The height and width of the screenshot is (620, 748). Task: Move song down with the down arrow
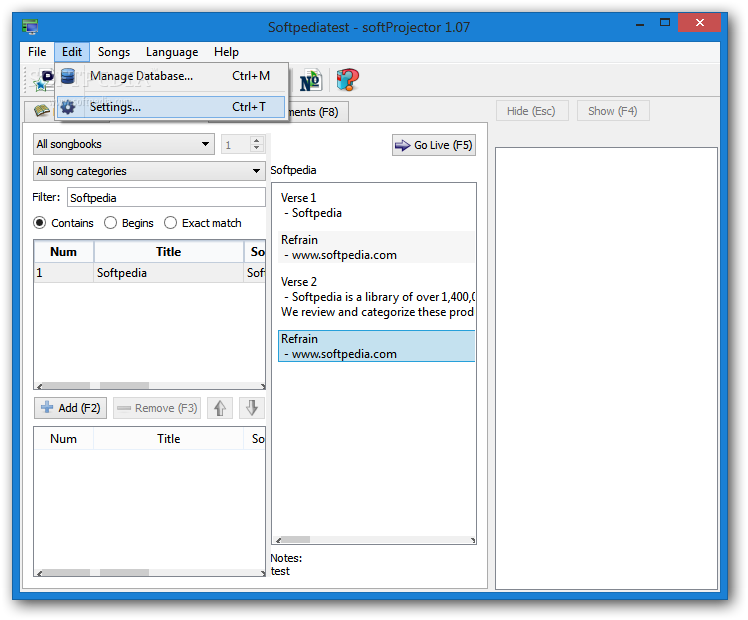click(x=252, y=408)
